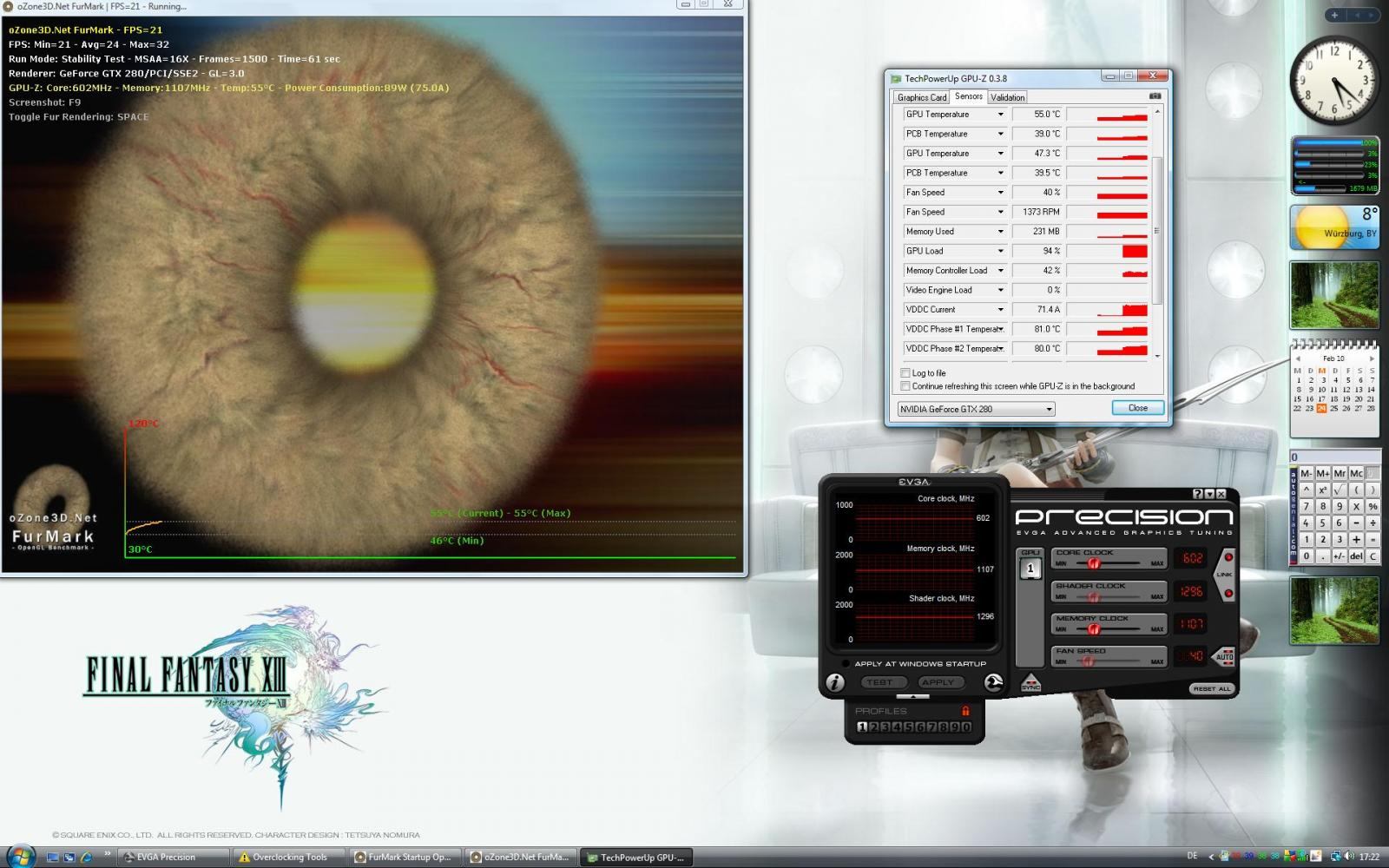The width and height of the screenshot is (1389, 868).
Task: Open Fan Speed RPM sensor dropdown
Action: pyautogui.click(x=1000, y=212)
